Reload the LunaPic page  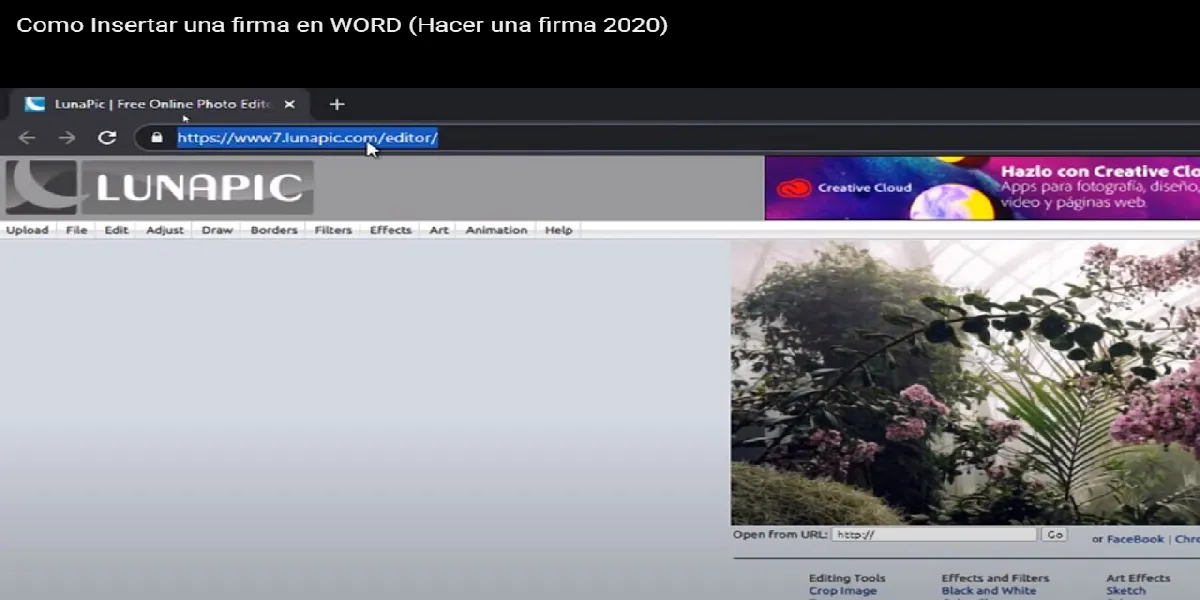pyautogui.click(x=107, y=138)
